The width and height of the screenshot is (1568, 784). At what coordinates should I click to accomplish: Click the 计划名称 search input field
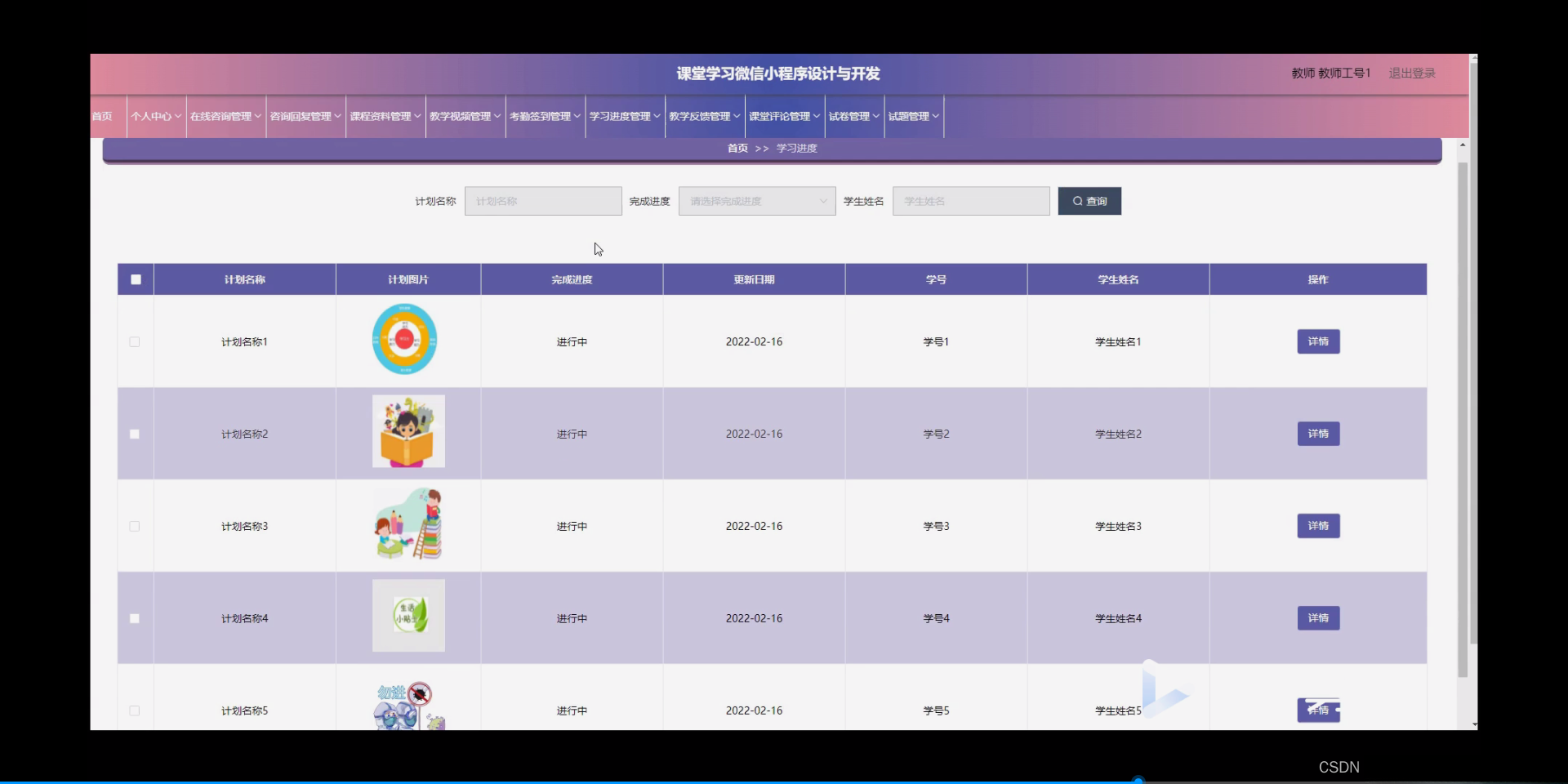[x=542, y=200]
